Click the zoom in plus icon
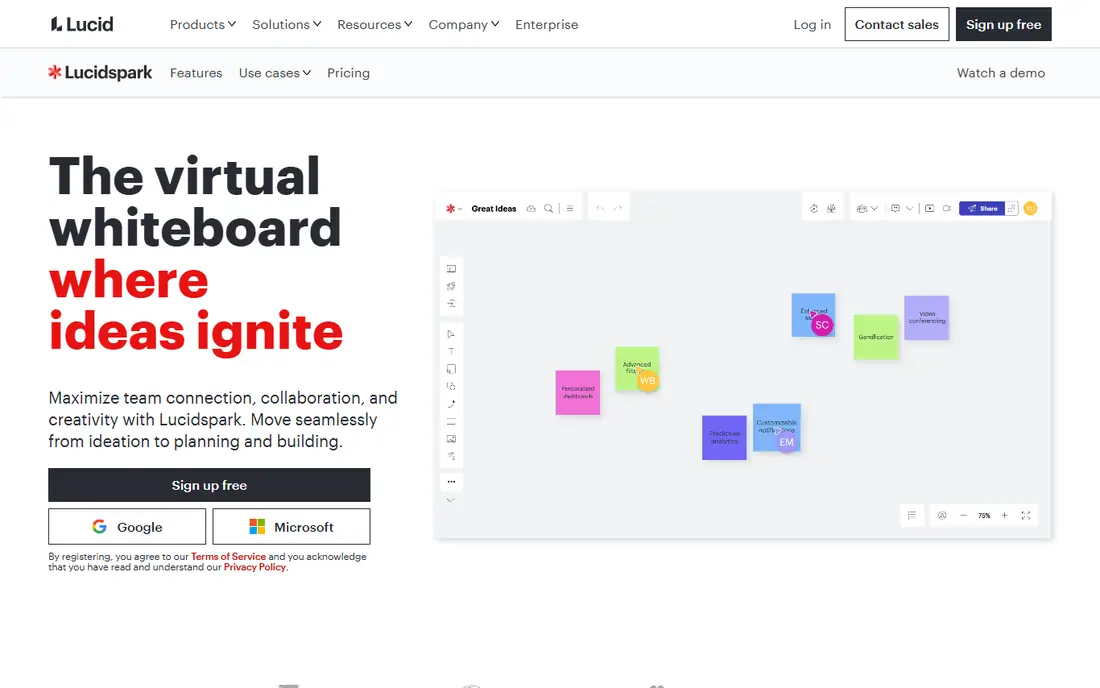The height and width of the screenshot is (688, 1100). (x=1005, y=515)
